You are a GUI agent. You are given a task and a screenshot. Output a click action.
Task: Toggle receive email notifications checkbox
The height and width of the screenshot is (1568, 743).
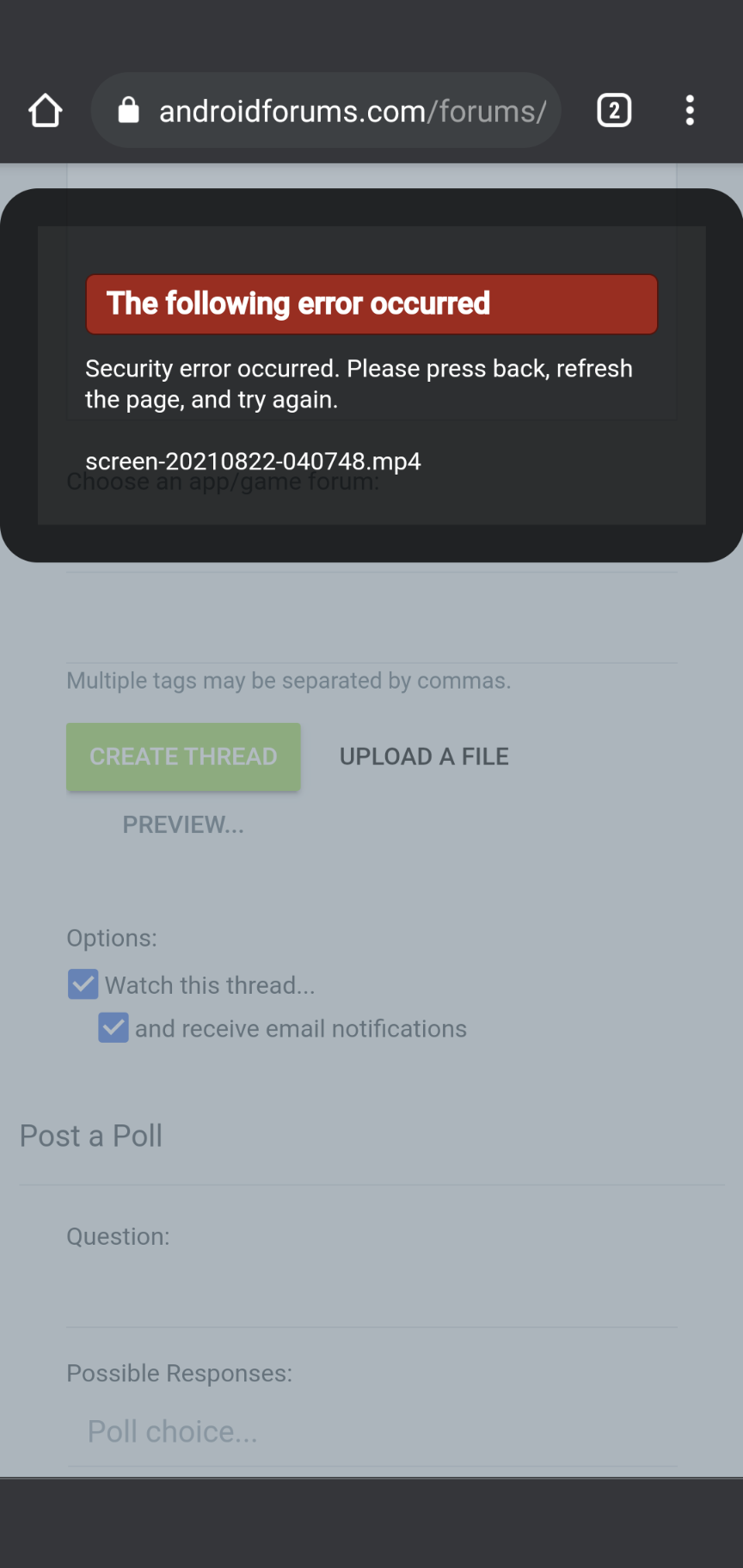114,1028
